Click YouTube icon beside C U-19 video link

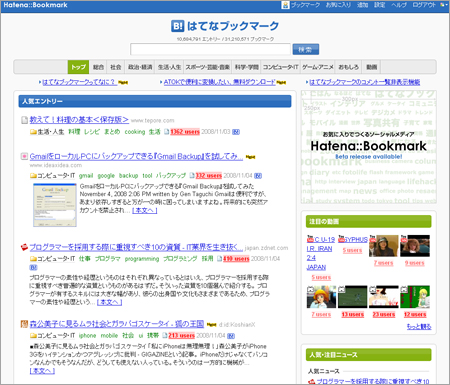coord(310,239)
